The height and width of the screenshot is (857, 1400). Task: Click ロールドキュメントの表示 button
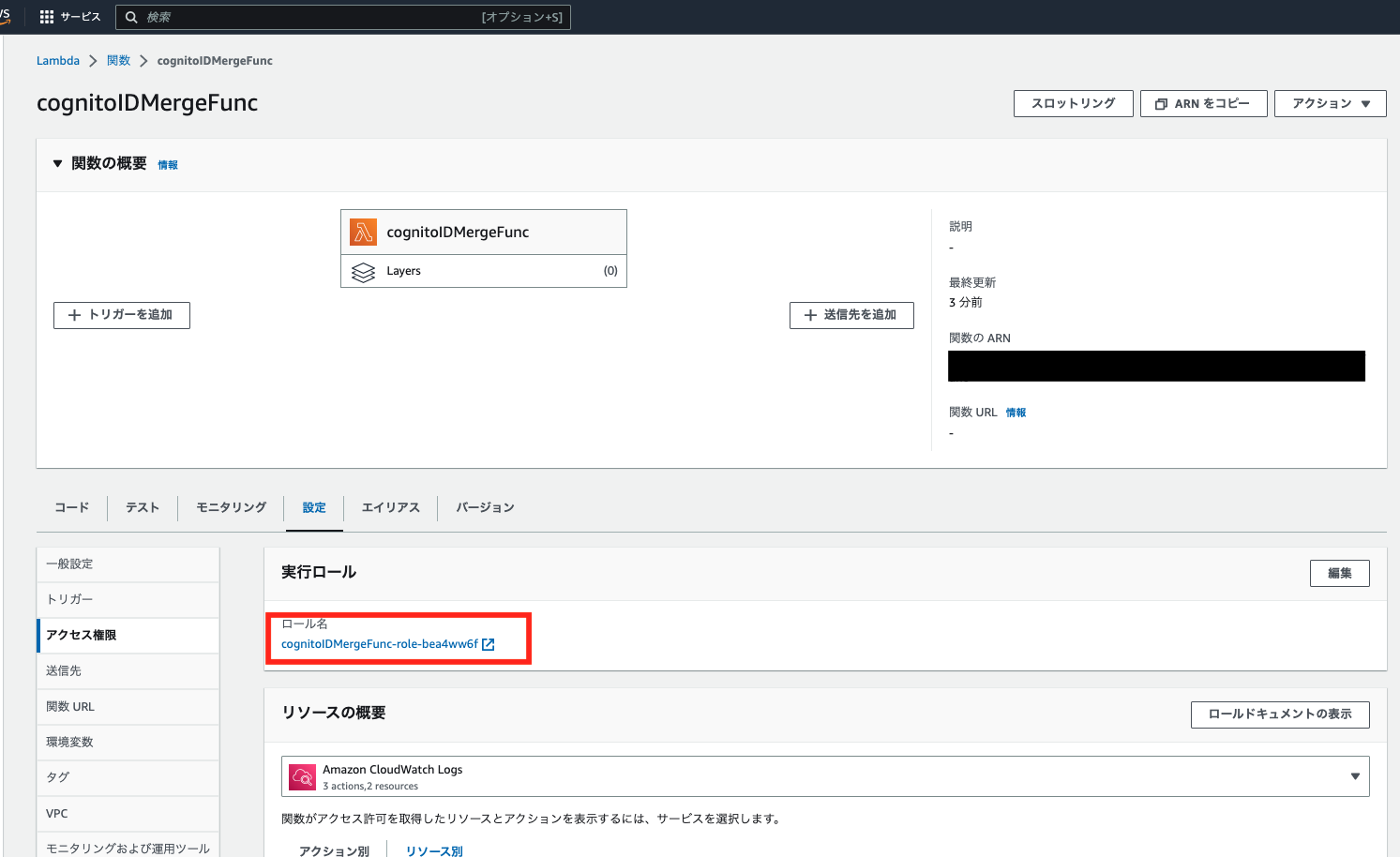coord(1280,714)
